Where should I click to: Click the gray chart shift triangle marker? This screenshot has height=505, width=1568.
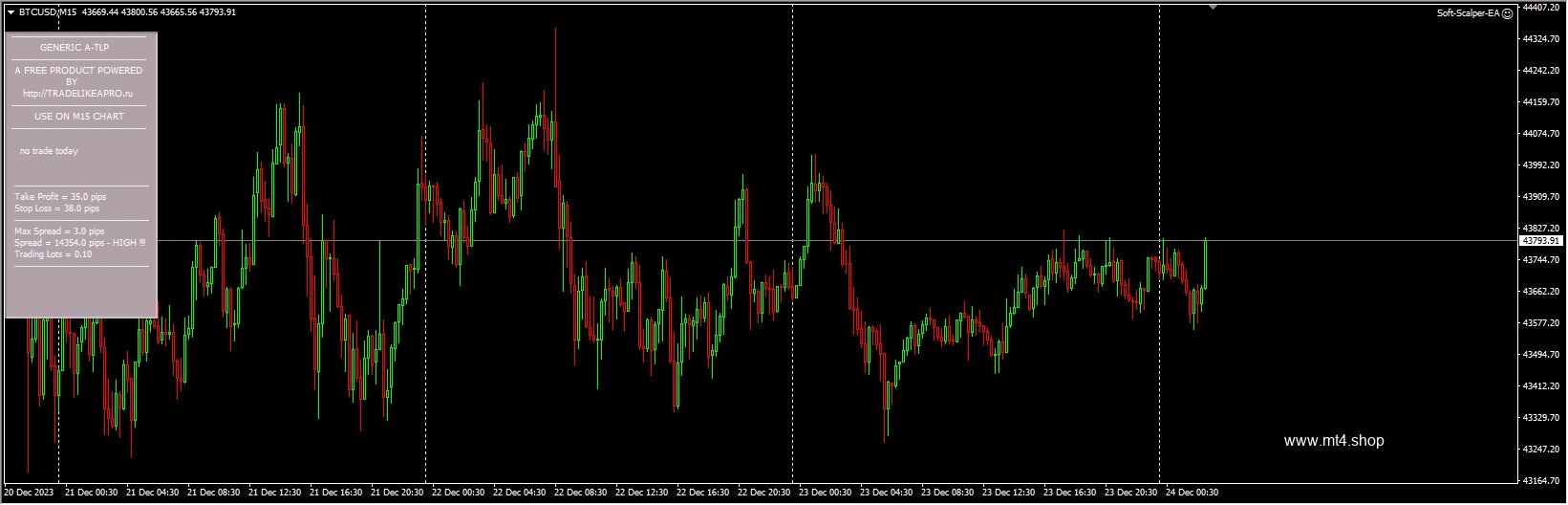[x=1213, y=7]
